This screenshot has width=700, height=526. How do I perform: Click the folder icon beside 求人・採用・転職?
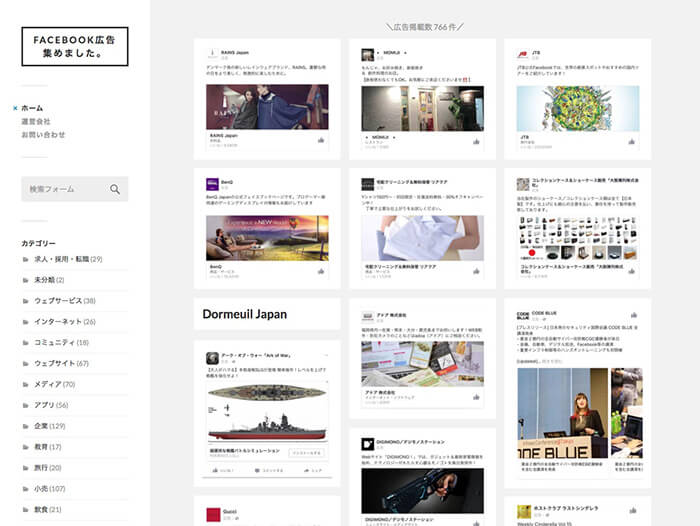(x=25, y=259)
